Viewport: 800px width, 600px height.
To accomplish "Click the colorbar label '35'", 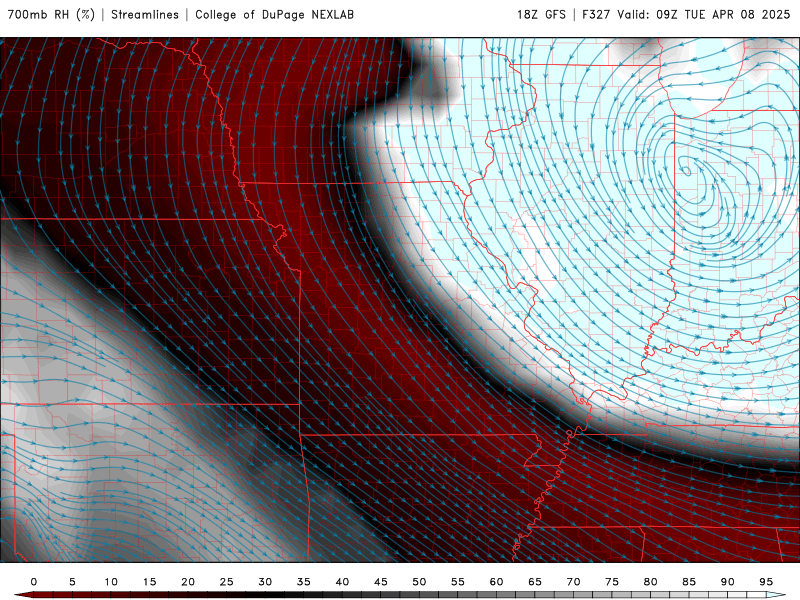I will (304, 582).
